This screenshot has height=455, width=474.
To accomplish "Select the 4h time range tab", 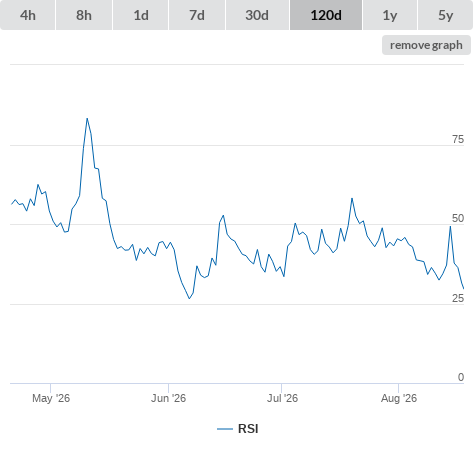I will 28,15.
